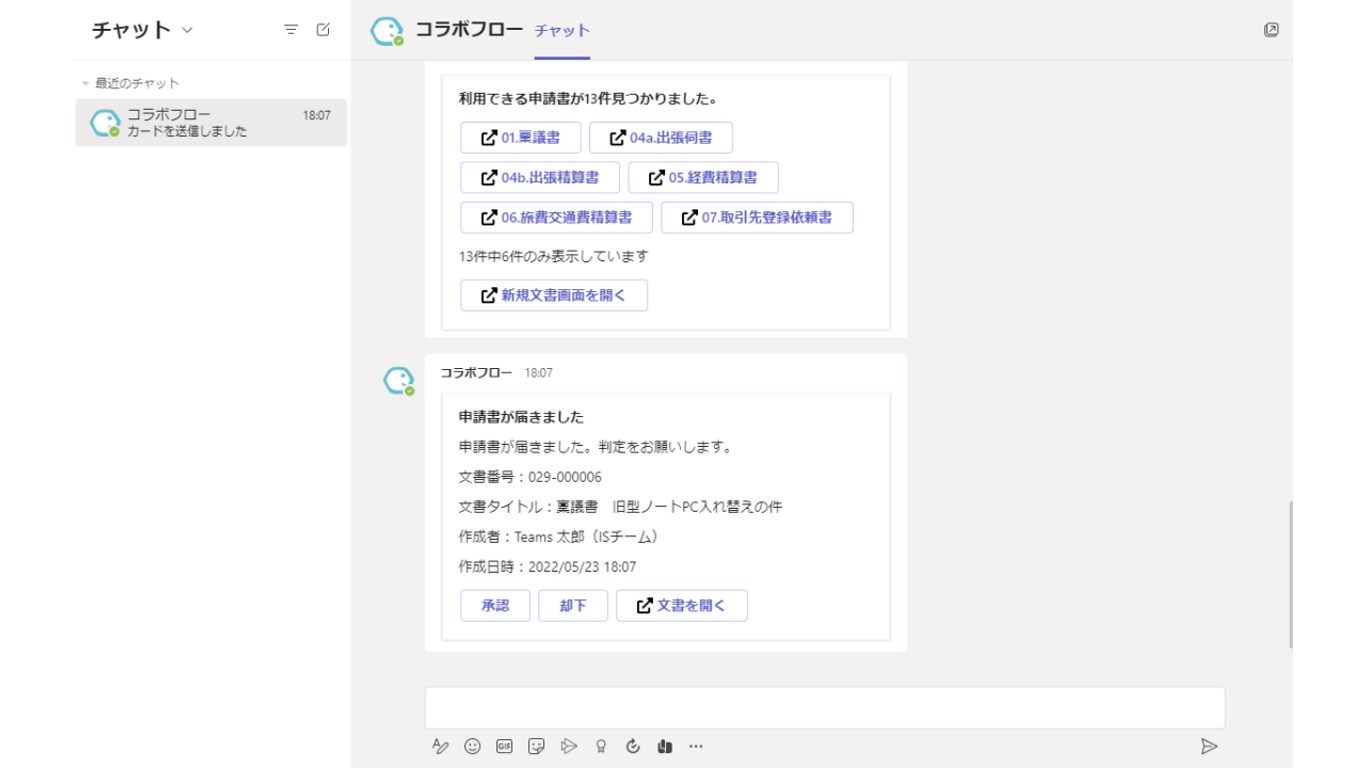The width and height of the screenshot is (1366, 768).
Task: Open more messaging extensions (three dots)
Action: (x=696, y=746)
